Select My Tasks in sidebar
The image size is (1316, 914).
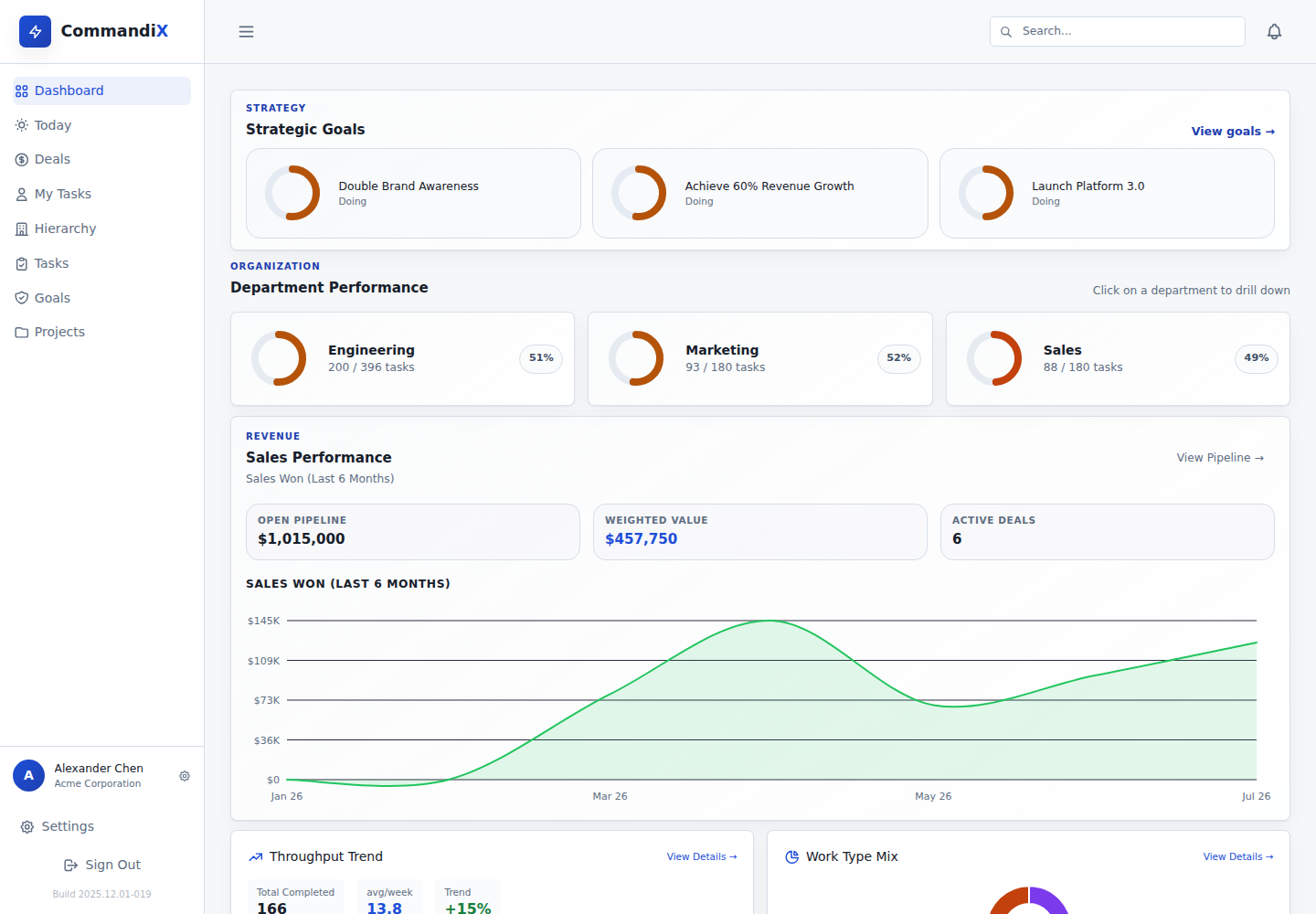pyautogui.click(x=102, y=194)
